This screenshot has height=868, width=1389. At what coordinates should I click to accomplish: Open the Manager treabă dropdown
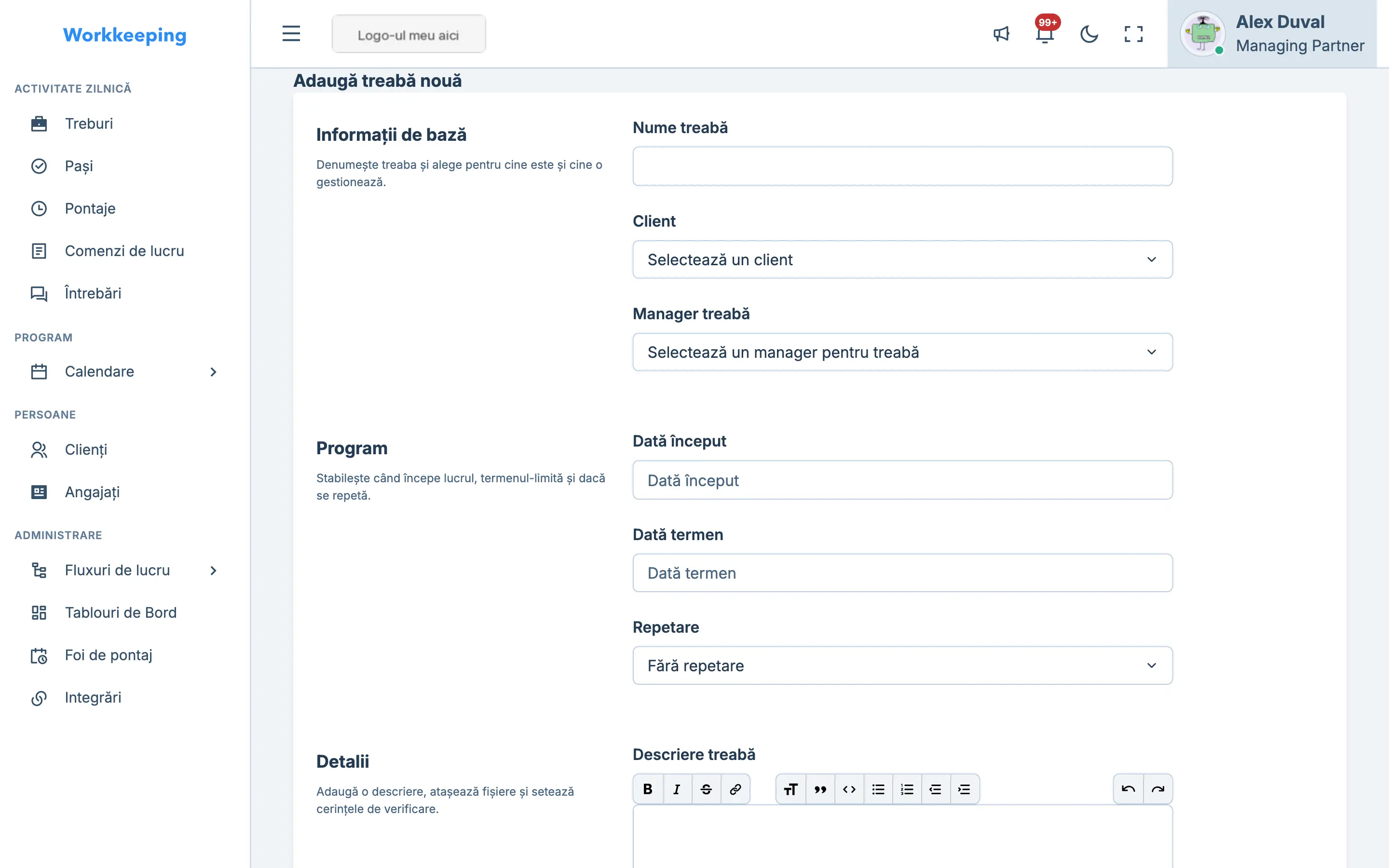[902, 352]
